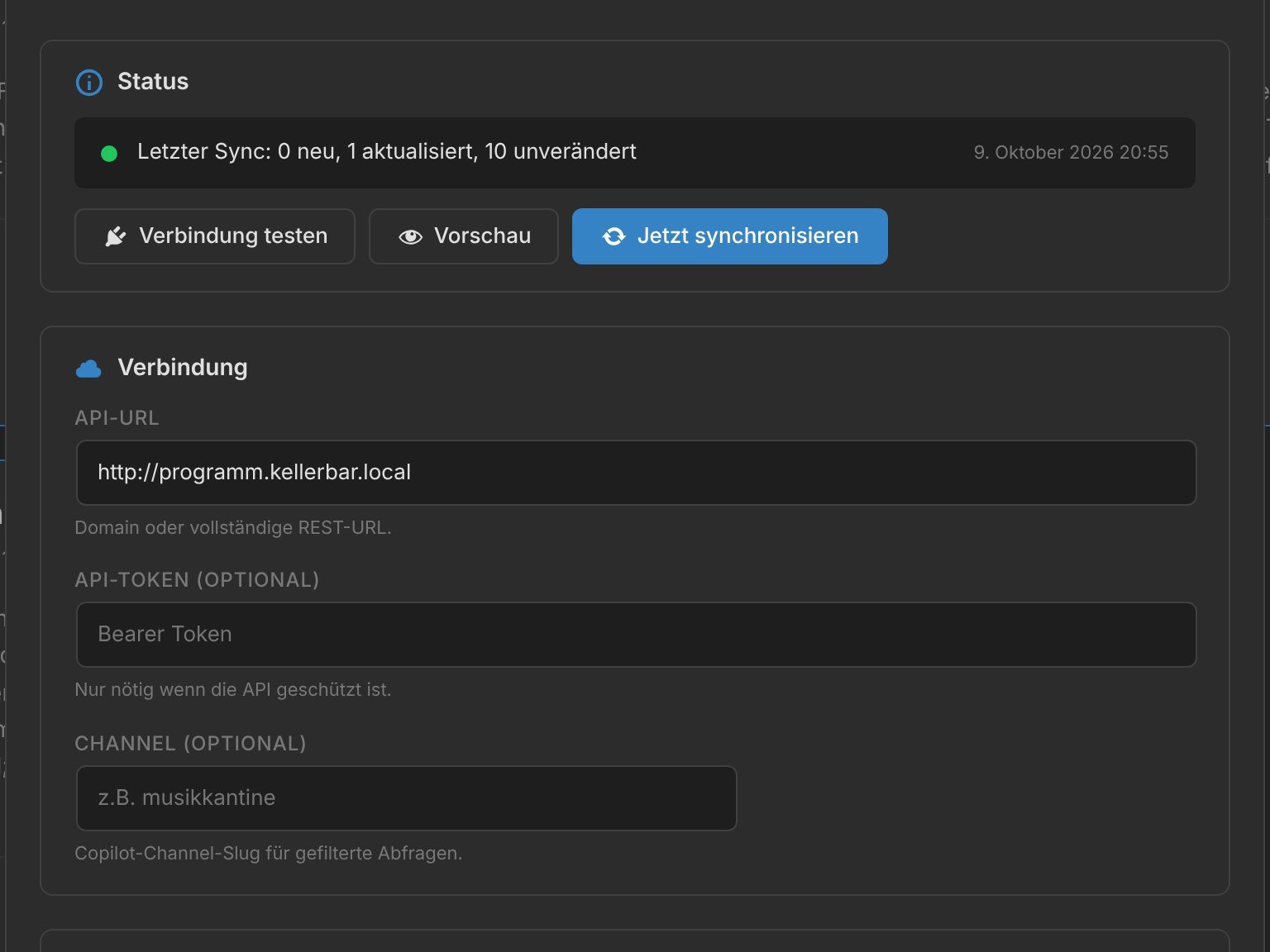
Task: Click hint Nur nötig wenn die API geschützt ist
Action: 233,690
